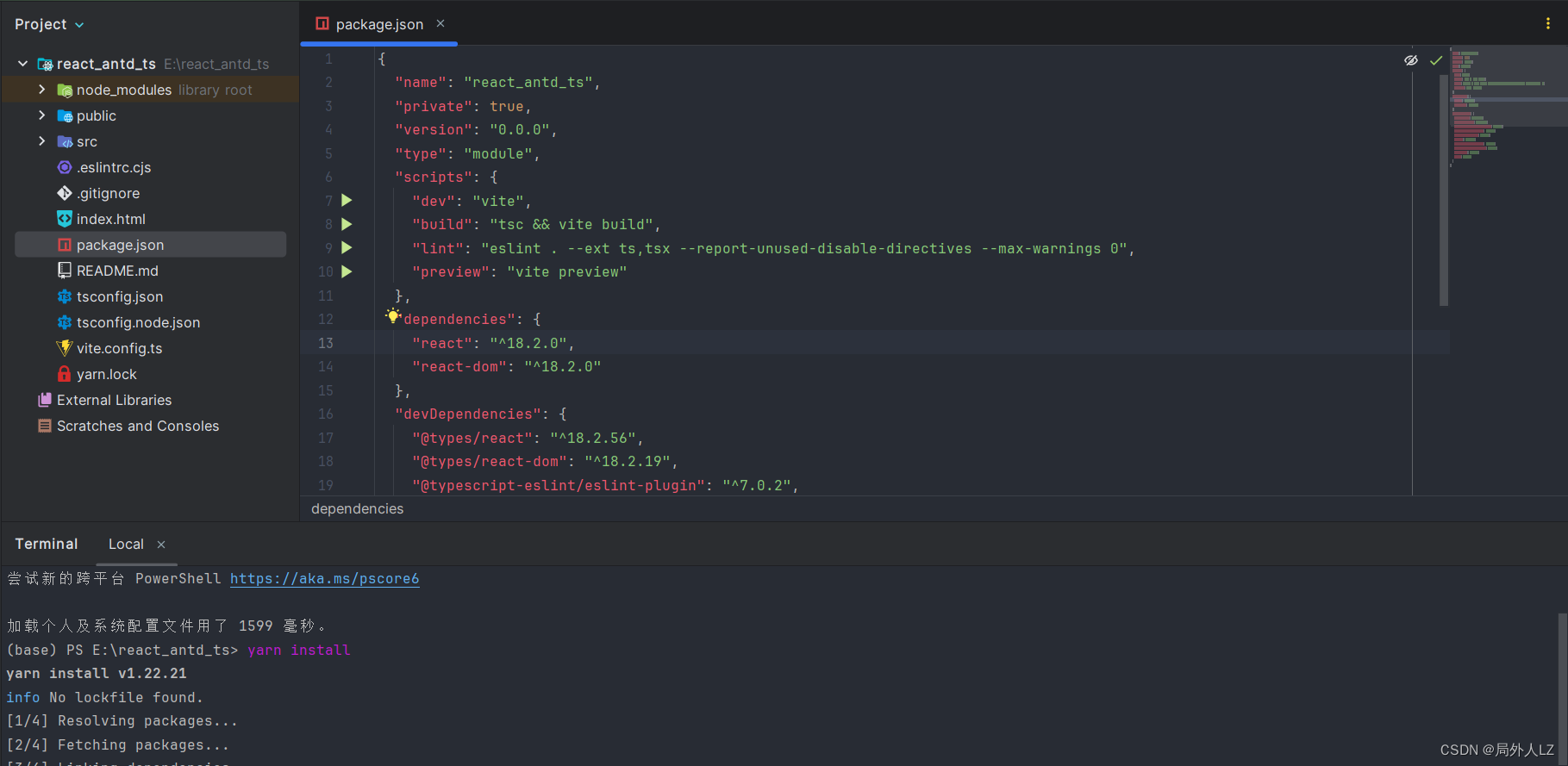The width and height of the screenshot is (1568, 766).
Task: Click the "No lockfile found" info line
Action: point(105,698)
